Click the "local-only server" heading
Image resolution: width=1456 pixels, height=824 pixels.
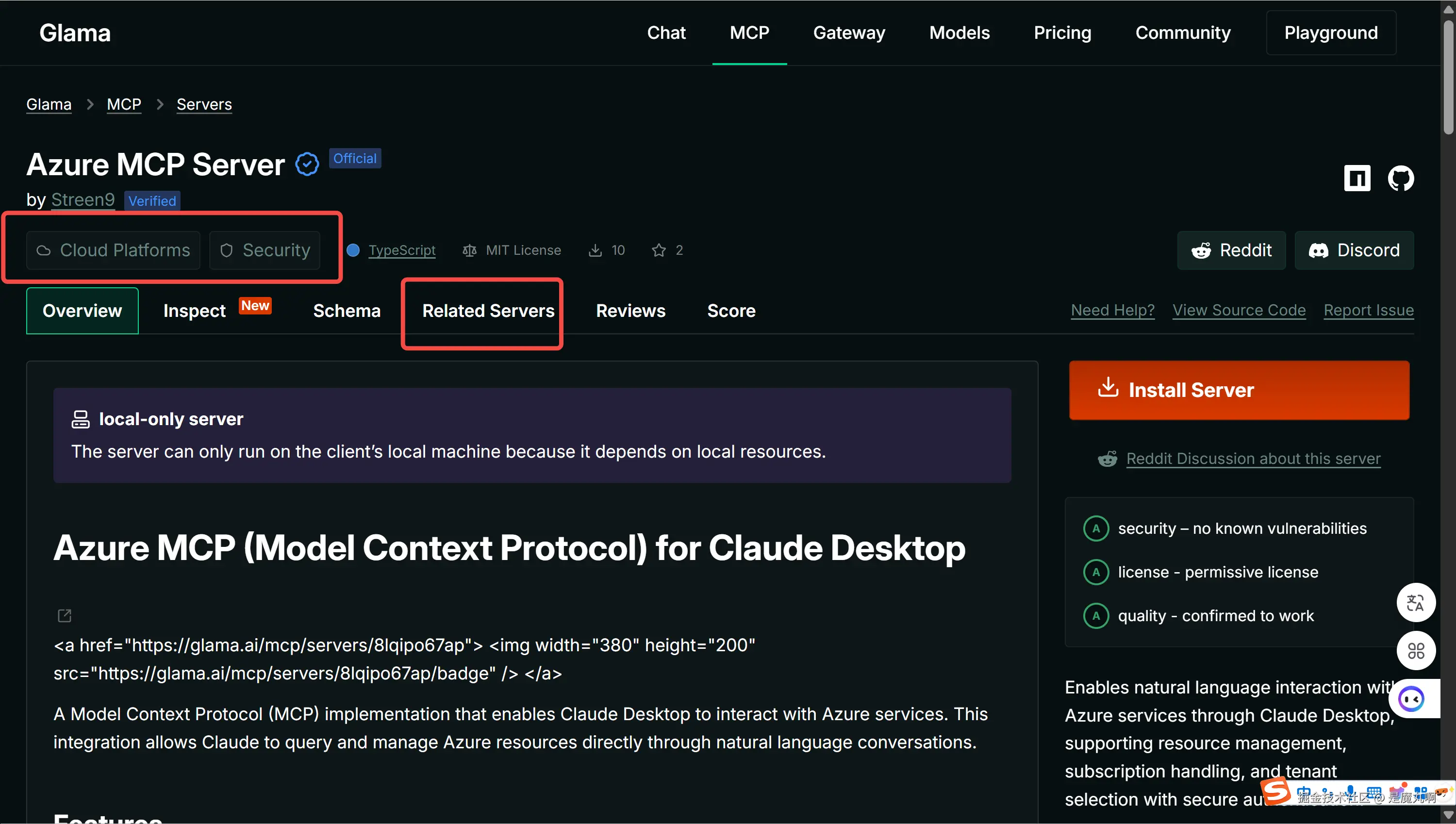point(171,419)
